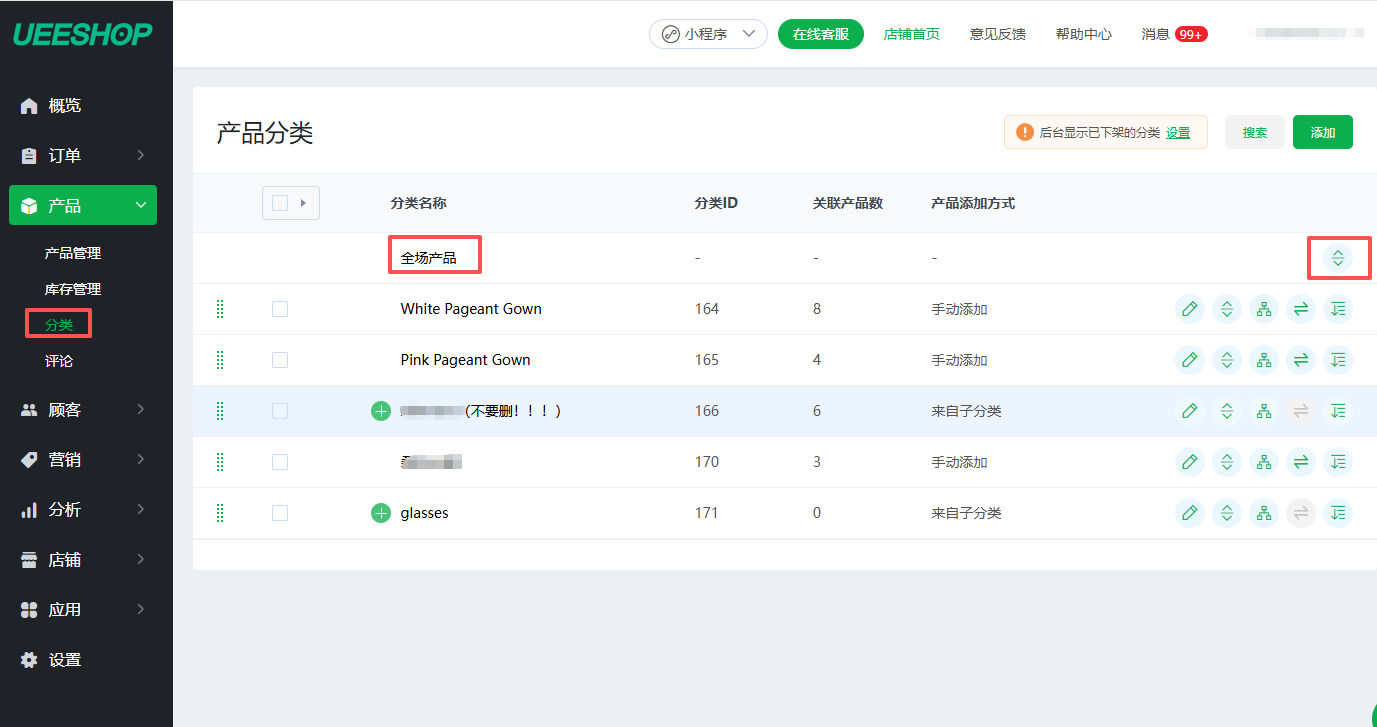Open the 小程序 dropdown in the top bar
The width and height of the screenshot is (1377, 727).
click(x=708, y=34)
